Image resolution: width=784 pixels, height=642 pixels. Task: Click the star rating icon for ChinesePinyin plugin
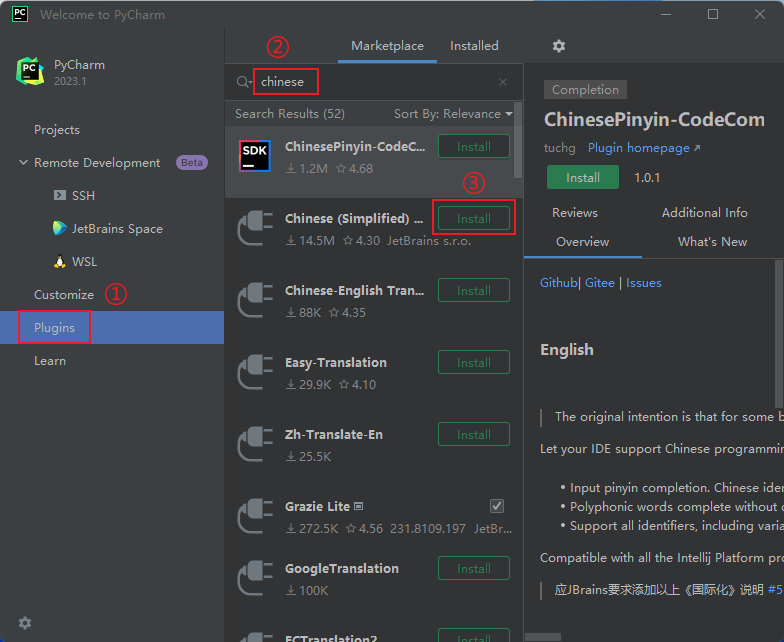[x=341, y=168]
